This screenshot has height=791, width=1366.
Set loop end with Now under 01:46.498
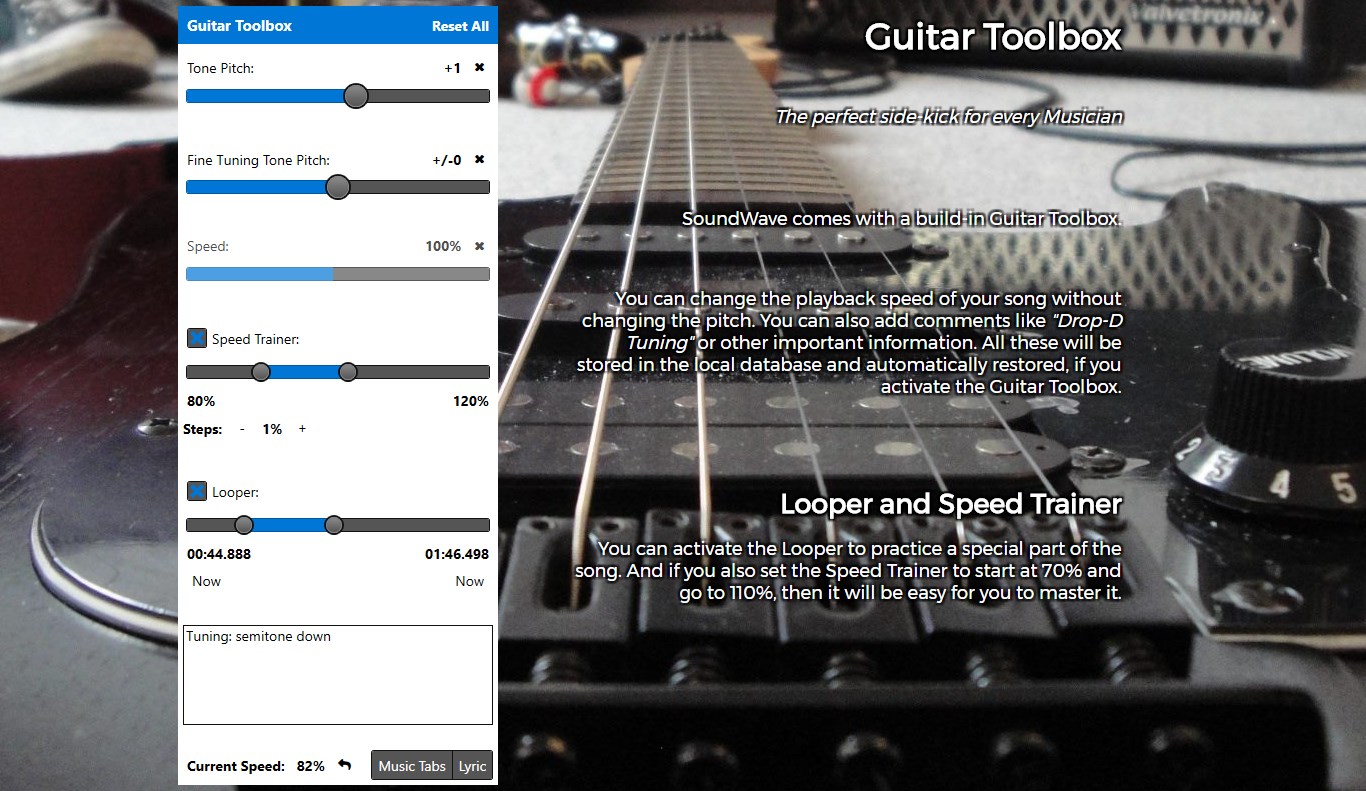tap(470, 581)
